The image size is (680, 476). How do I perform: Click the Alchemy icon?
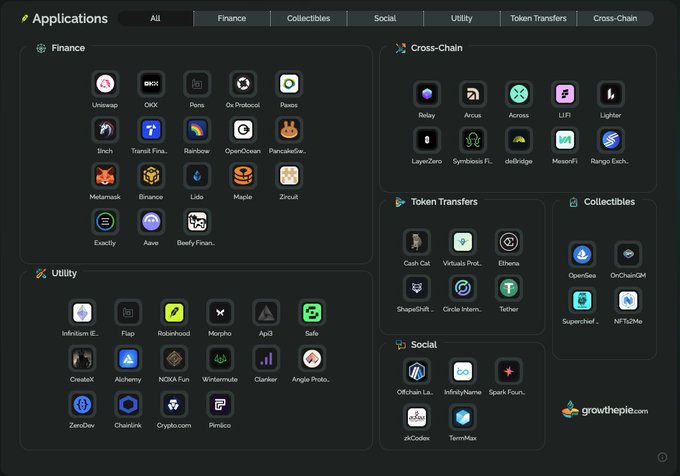[x=128, y=359]
